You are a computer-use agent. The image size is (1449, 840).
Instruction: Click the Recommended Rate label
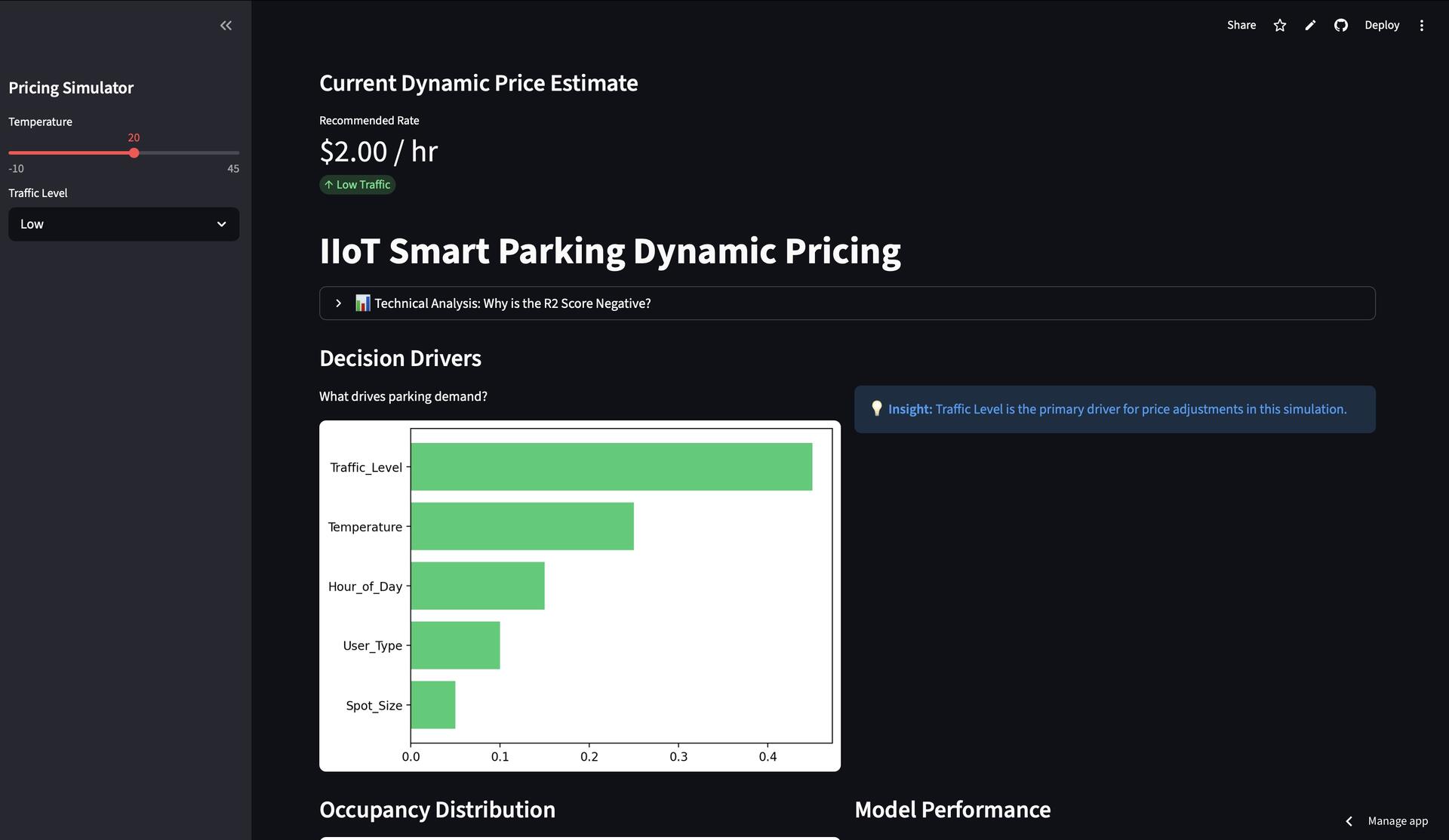(369, 121)
